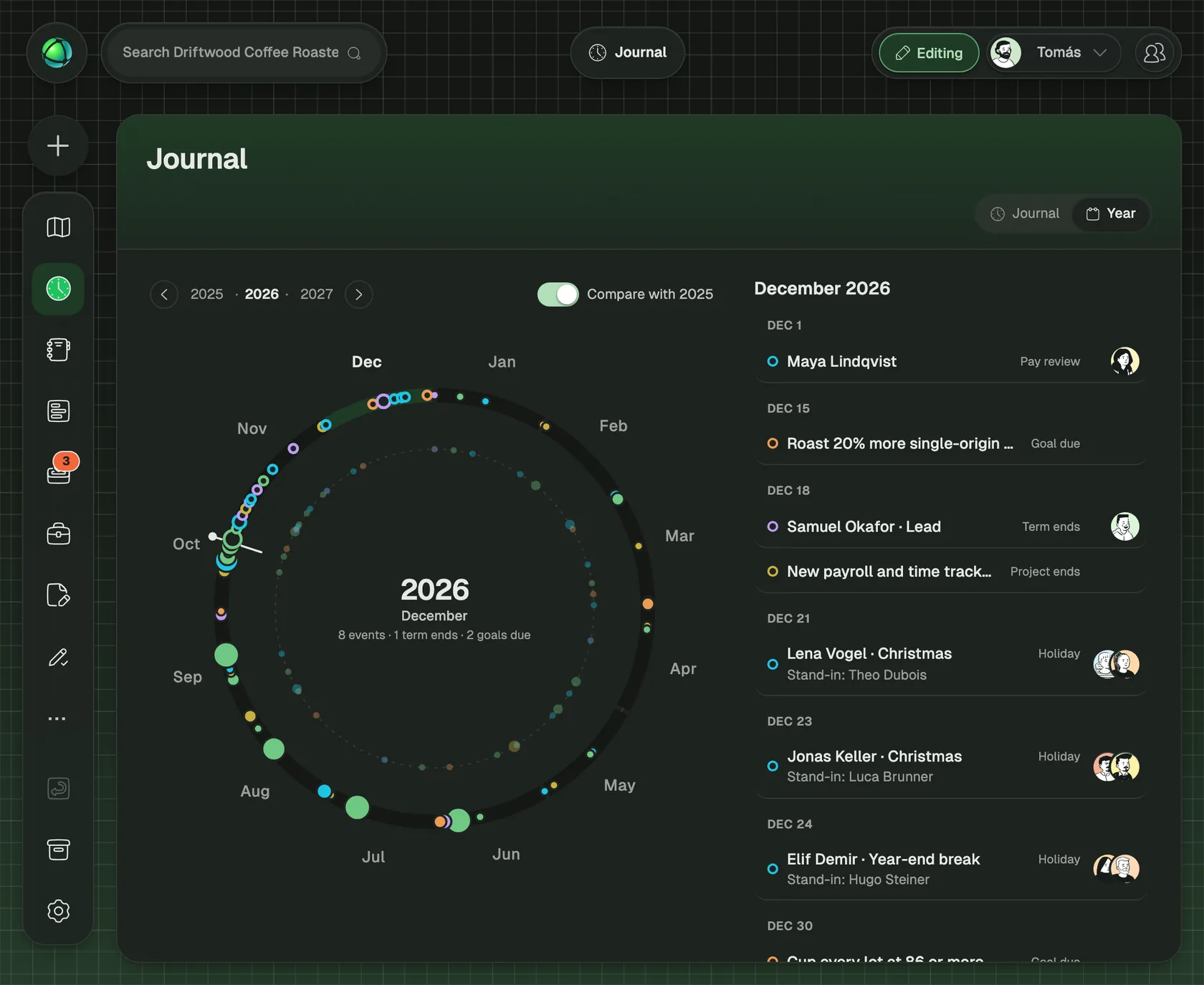Open Jonas Keller · Christmas holiday

950,767
